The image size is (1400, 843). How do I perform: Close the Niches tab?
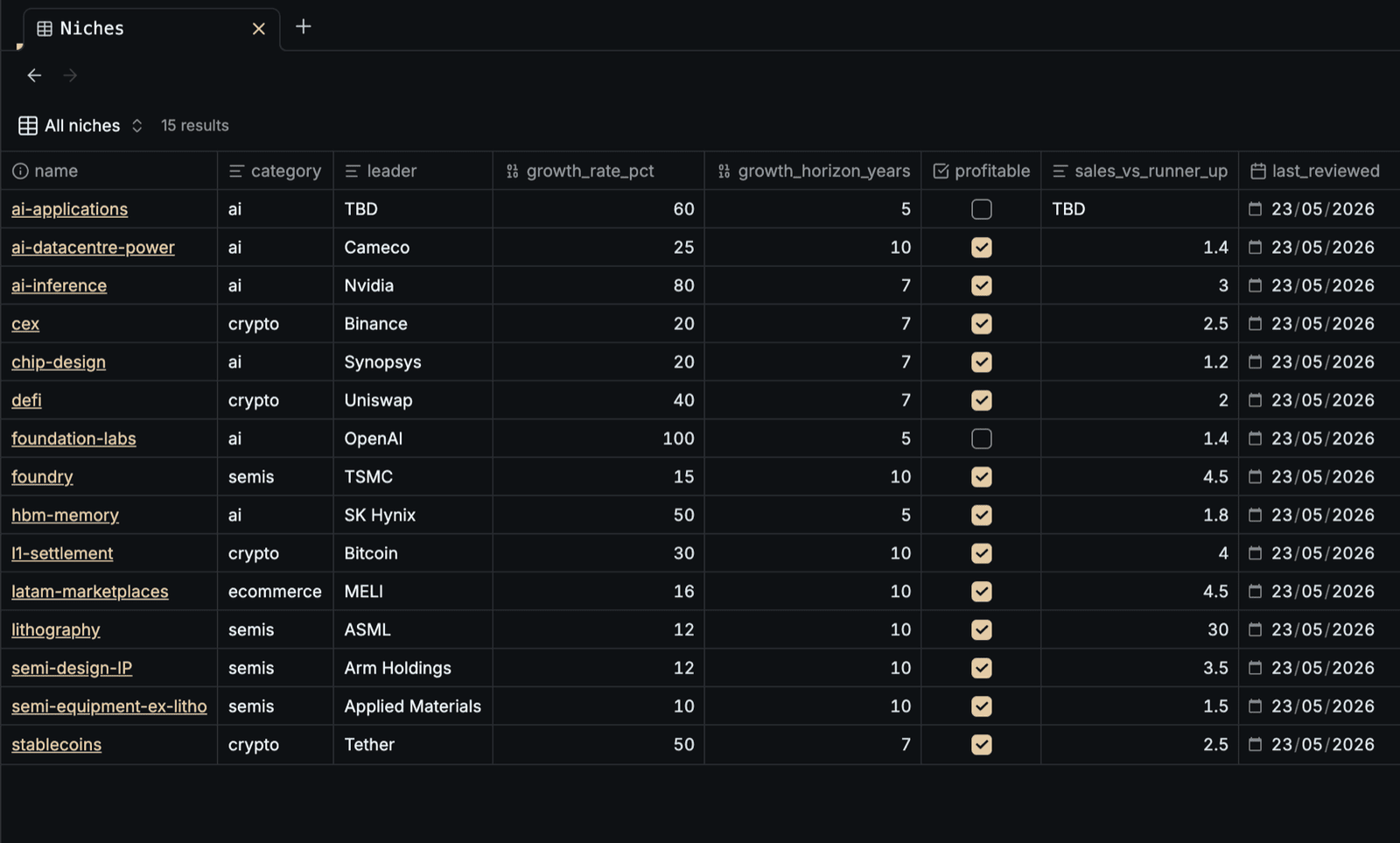tap(258, 29)
